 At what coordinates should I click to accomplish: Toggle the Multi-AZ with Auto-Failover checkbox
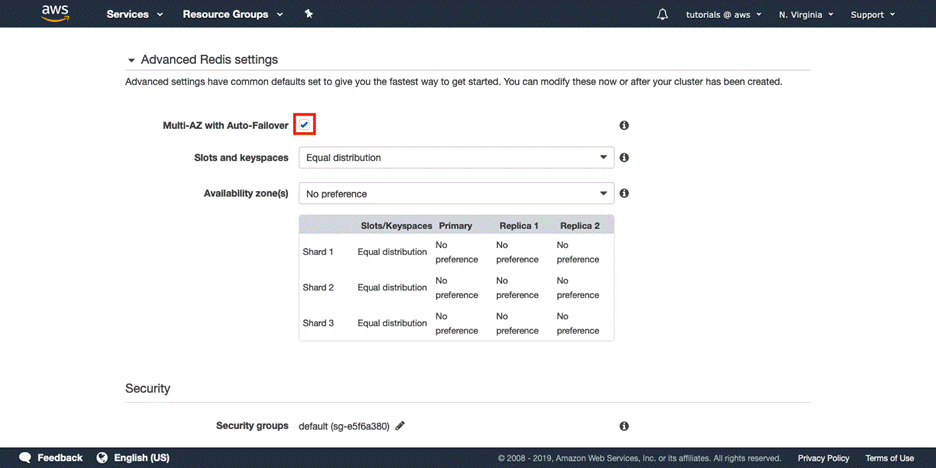(x=305, y=125)
